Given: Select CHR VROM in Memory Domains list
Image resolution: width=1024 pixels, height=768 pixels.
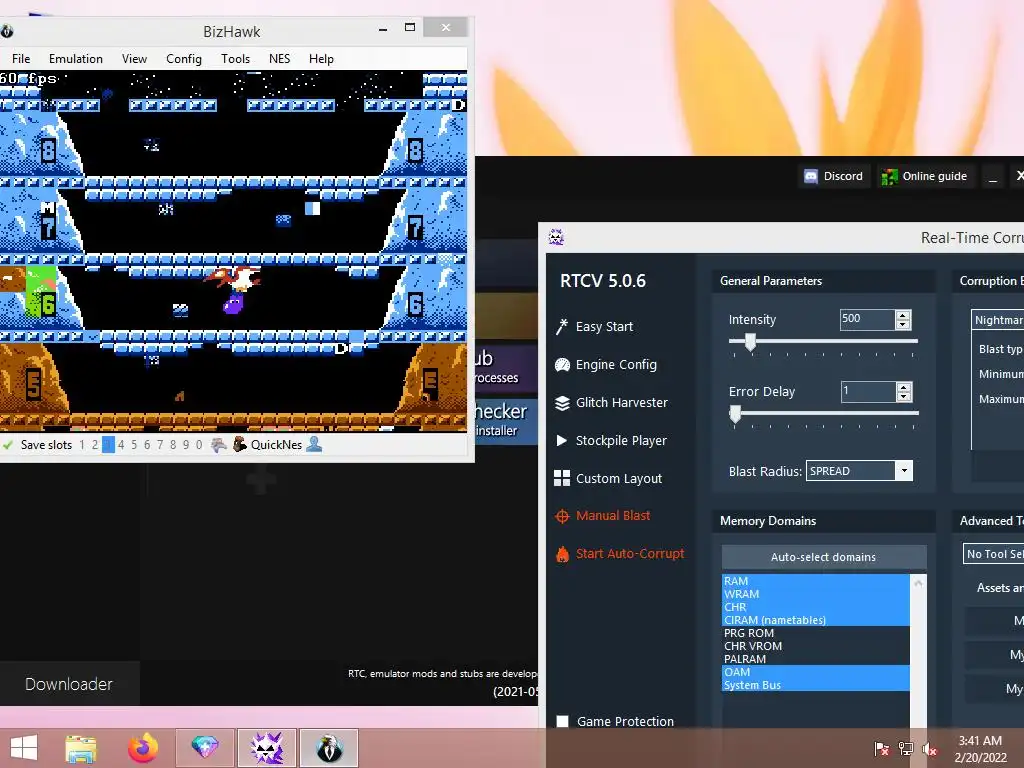Looking at the screenshot, I should point(816,647).
